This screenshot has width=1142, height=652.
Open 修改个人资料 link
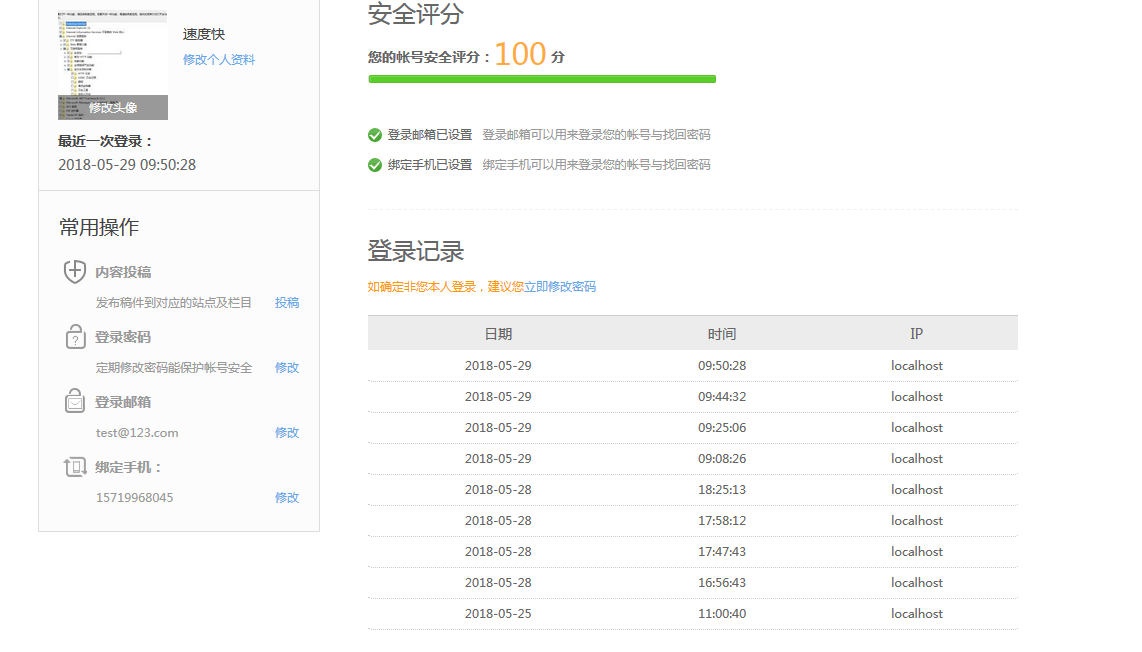[x=218, y=60]
